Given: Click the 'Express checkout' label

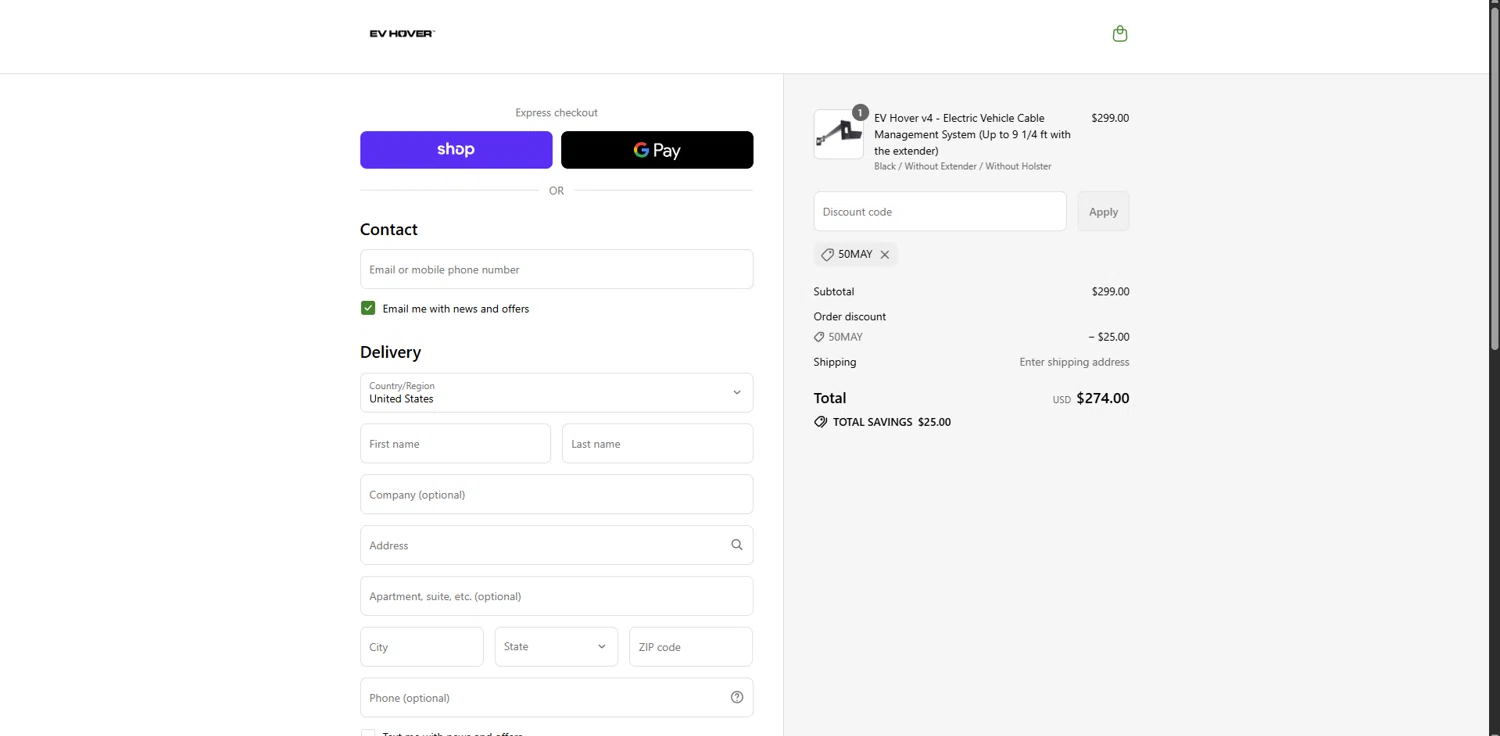Looking at the screenshot, I should pyautogui.click(x=556, y=113).
